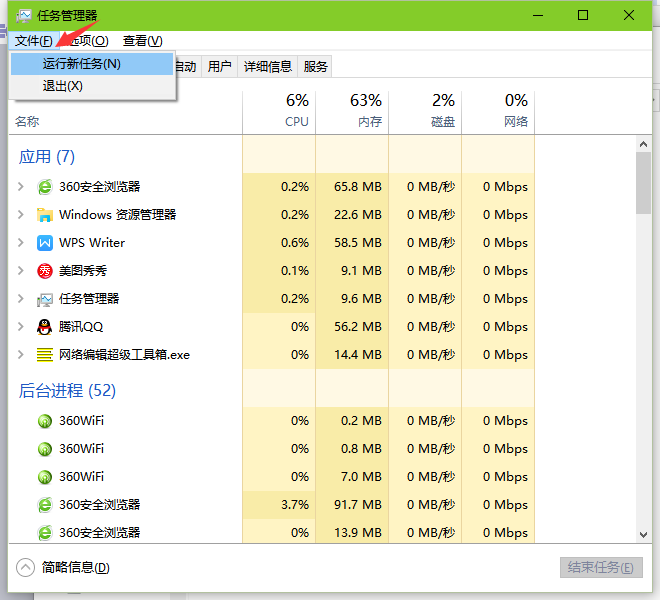Open the 查看(V) menu
This screenshot has height=600, width=660.
point(142,41)
